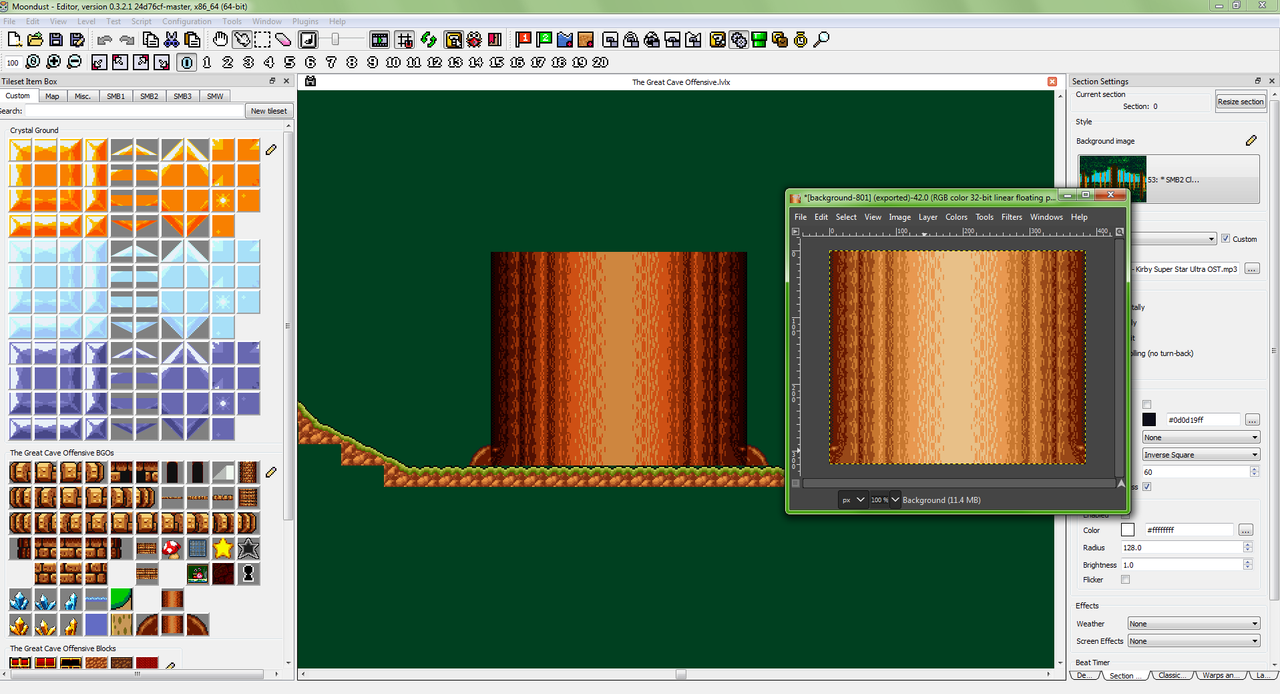Open the Screen Effects dropdown
The height and width of the screenshot is (694, 1280).
click(x=1193, y=641)
